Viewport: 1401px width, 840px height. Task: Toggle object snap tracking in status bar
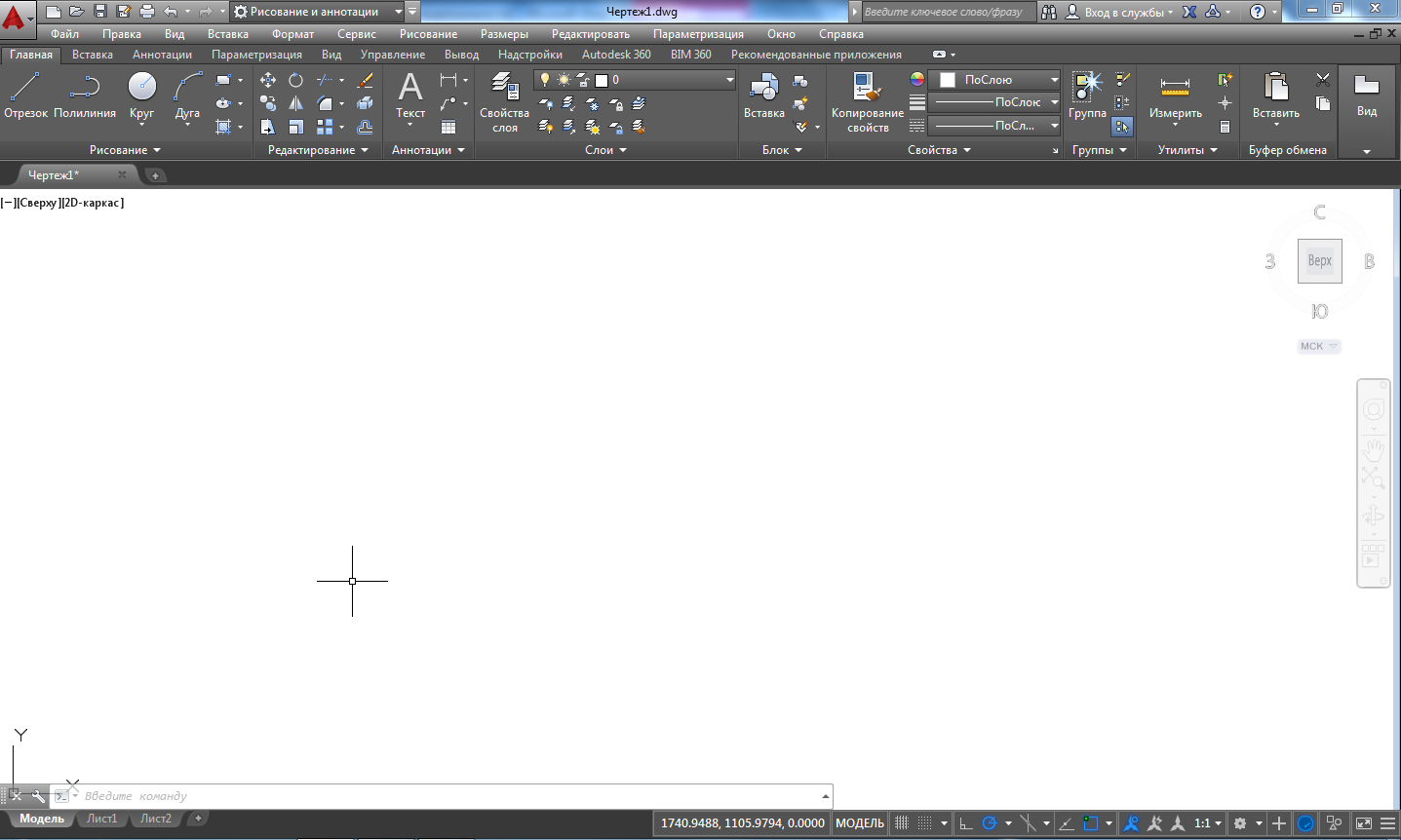[1067, 823]
